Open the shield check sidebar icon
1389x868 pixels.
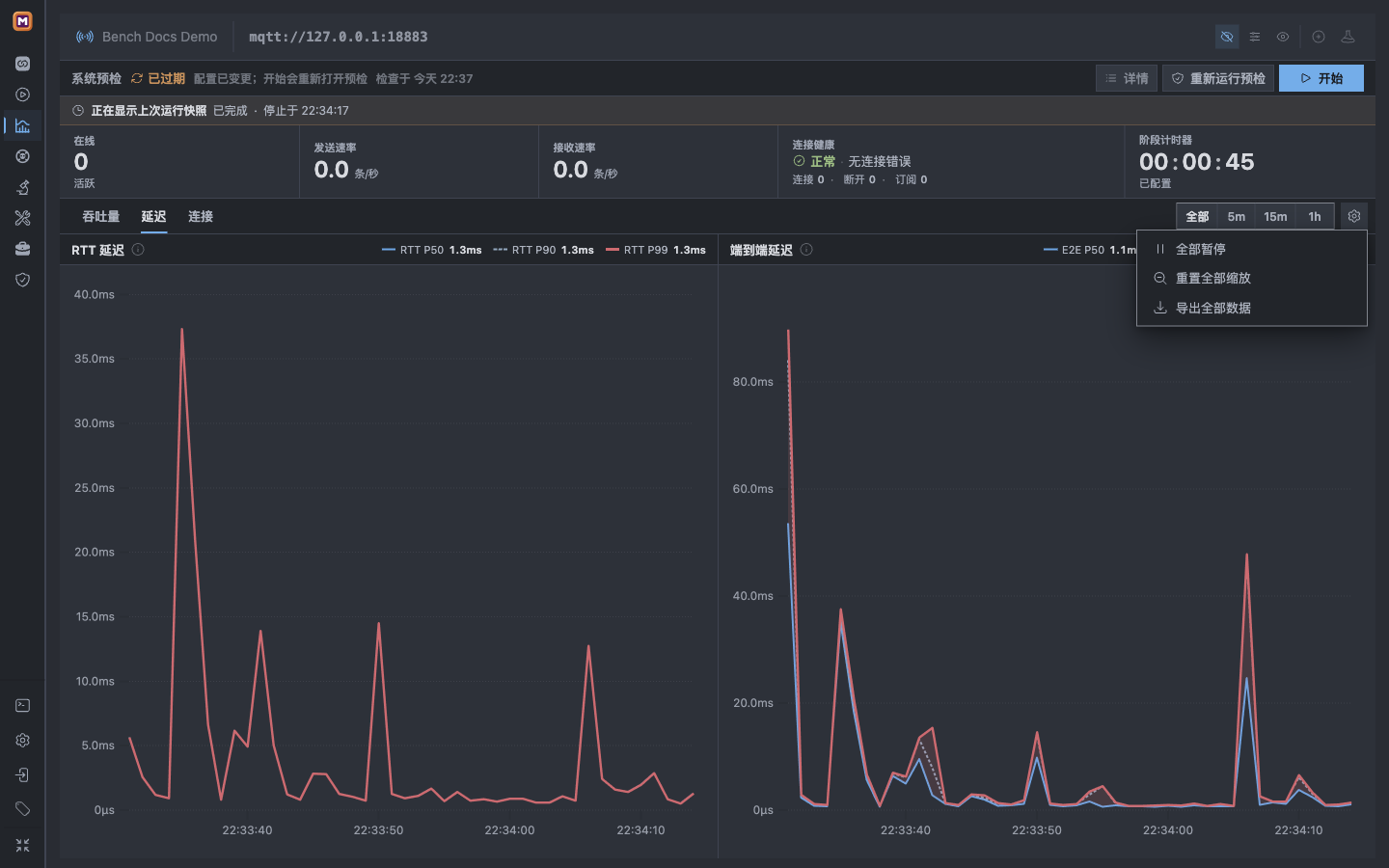coord(22,280)
